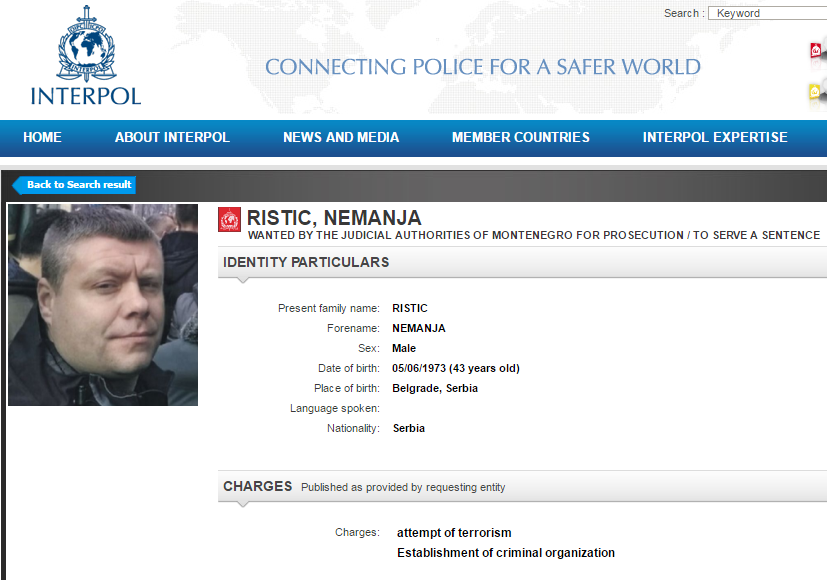Click the red notice icon beside RISTIC, NEMANJA

coord(229,220)
